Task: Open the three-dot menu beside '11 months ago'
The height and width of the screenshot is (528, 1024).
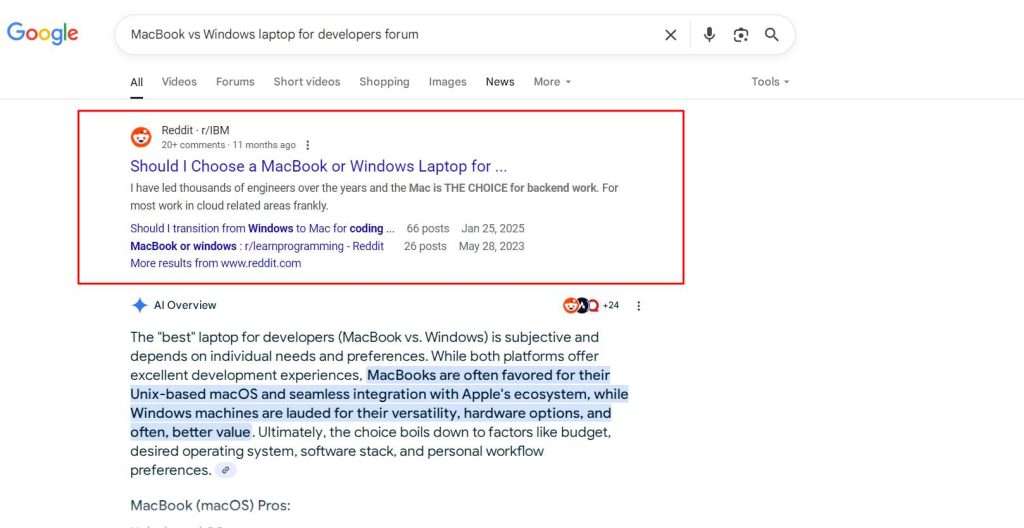Action: [308, 145]
